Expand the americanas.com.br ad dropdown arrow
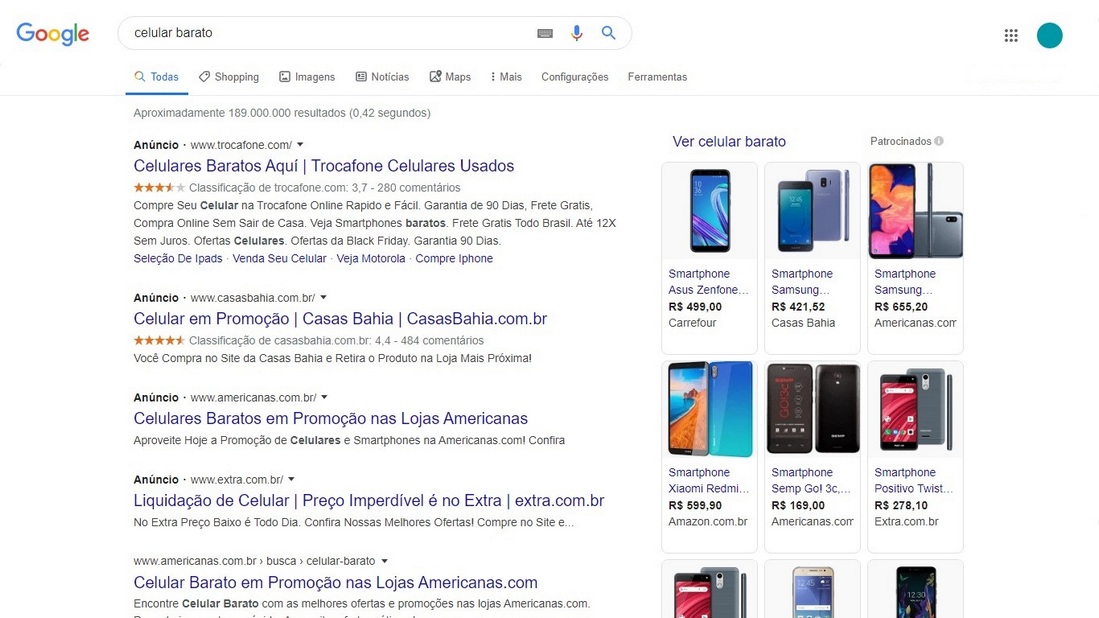Screen dimensions: 1099x618 [x=325, y=397]
